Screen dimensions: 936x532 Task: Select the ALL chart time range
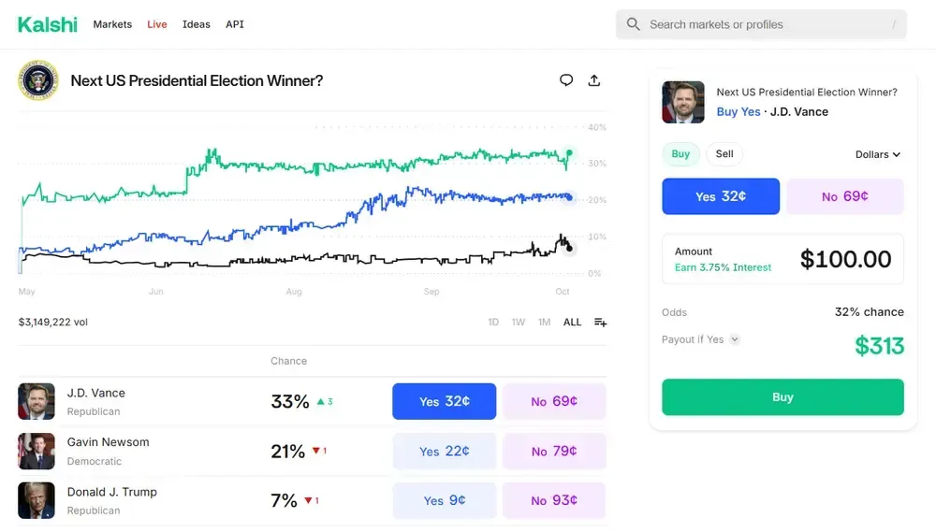(x=572, y=322)
